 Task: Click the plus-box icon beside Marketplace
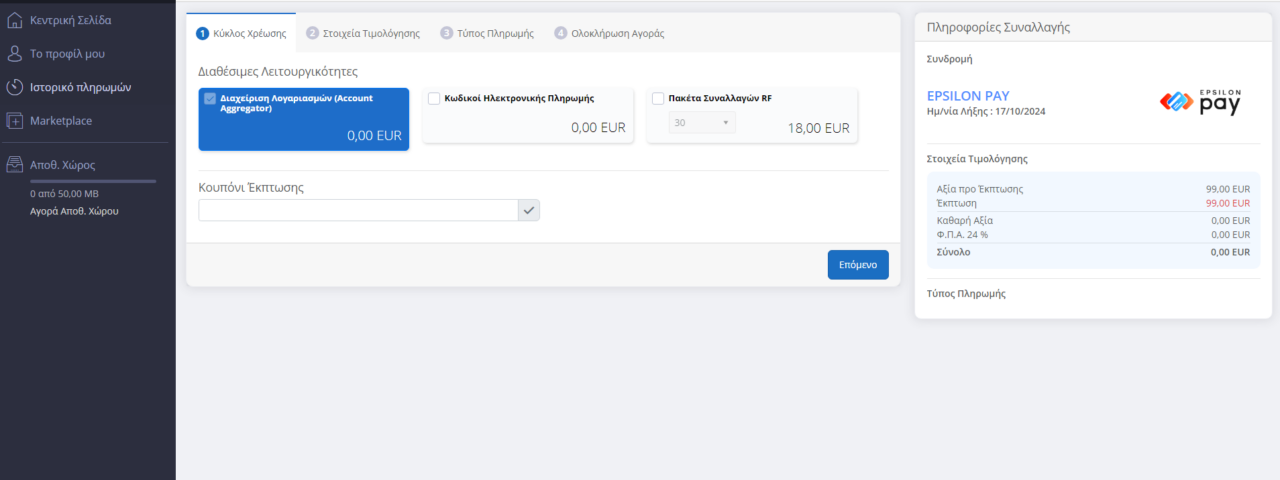coord(15,121)
